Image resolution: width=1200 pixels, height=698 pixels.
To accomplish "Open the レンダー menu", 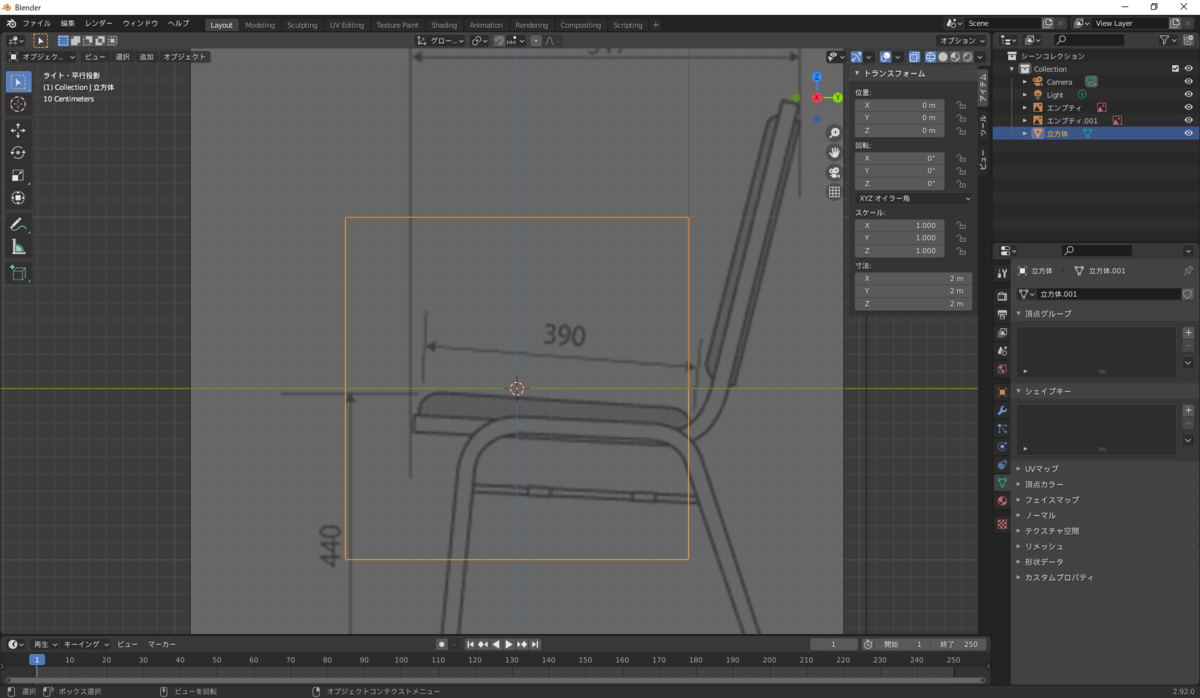I will coord(99,23).
